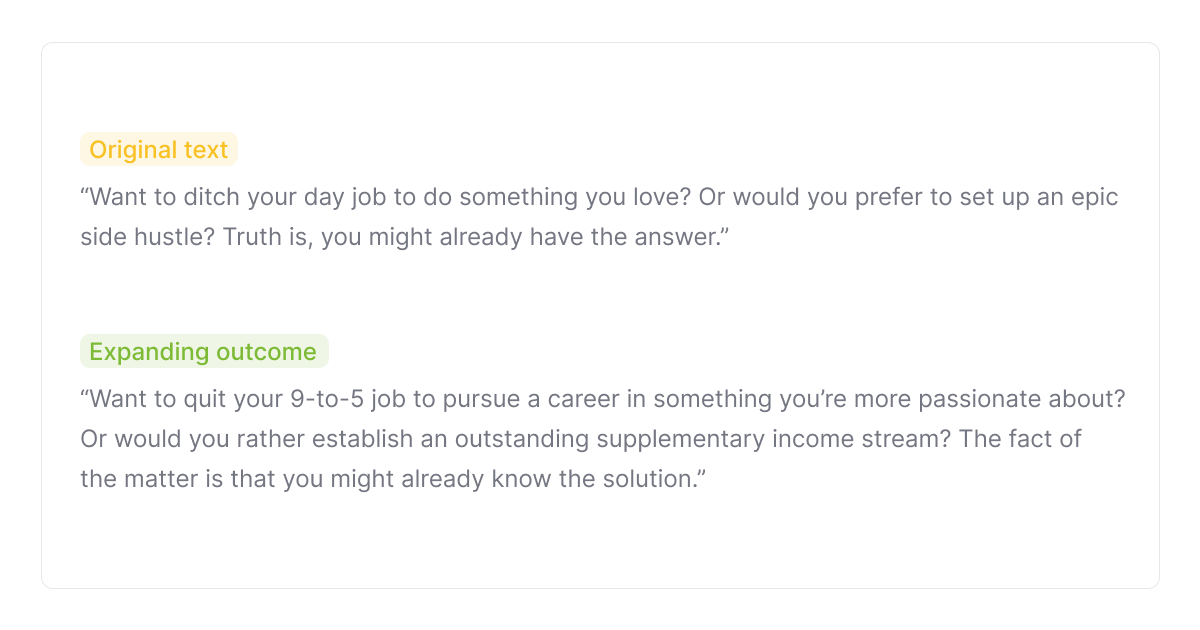The height and width of the screenshot is (630, 1200).
Task: Click the green "Expanding outcome" label
Action: (203, 352)
